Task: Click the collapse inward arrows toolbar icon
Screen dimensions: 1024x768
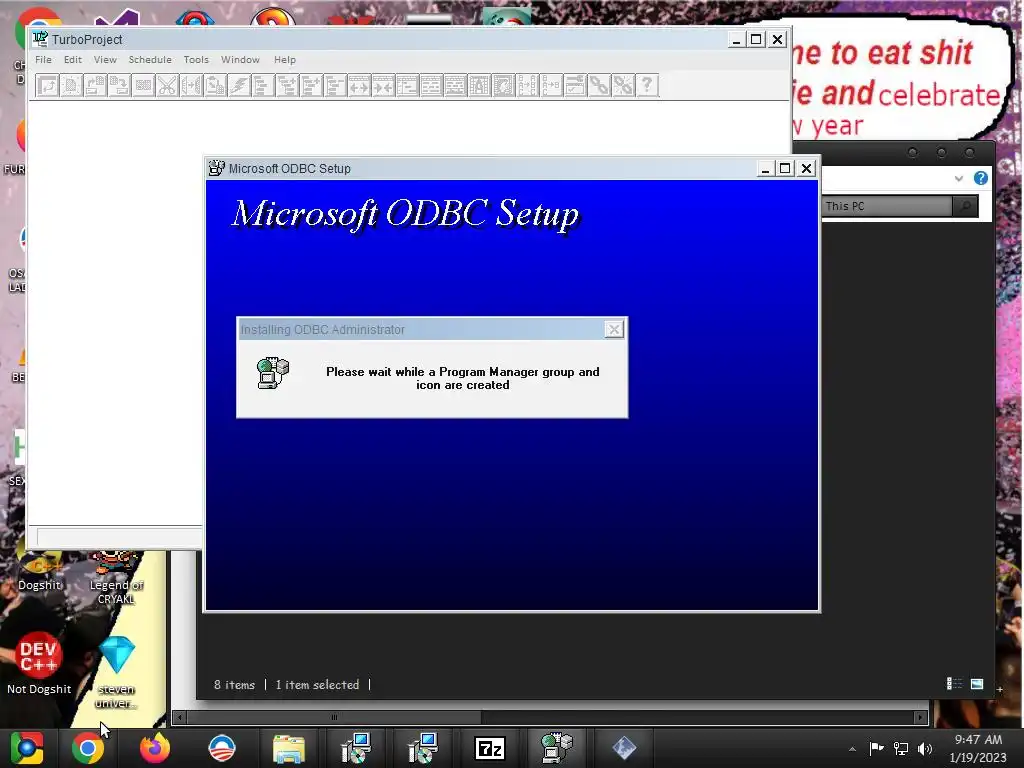Action: coord(383,86)
